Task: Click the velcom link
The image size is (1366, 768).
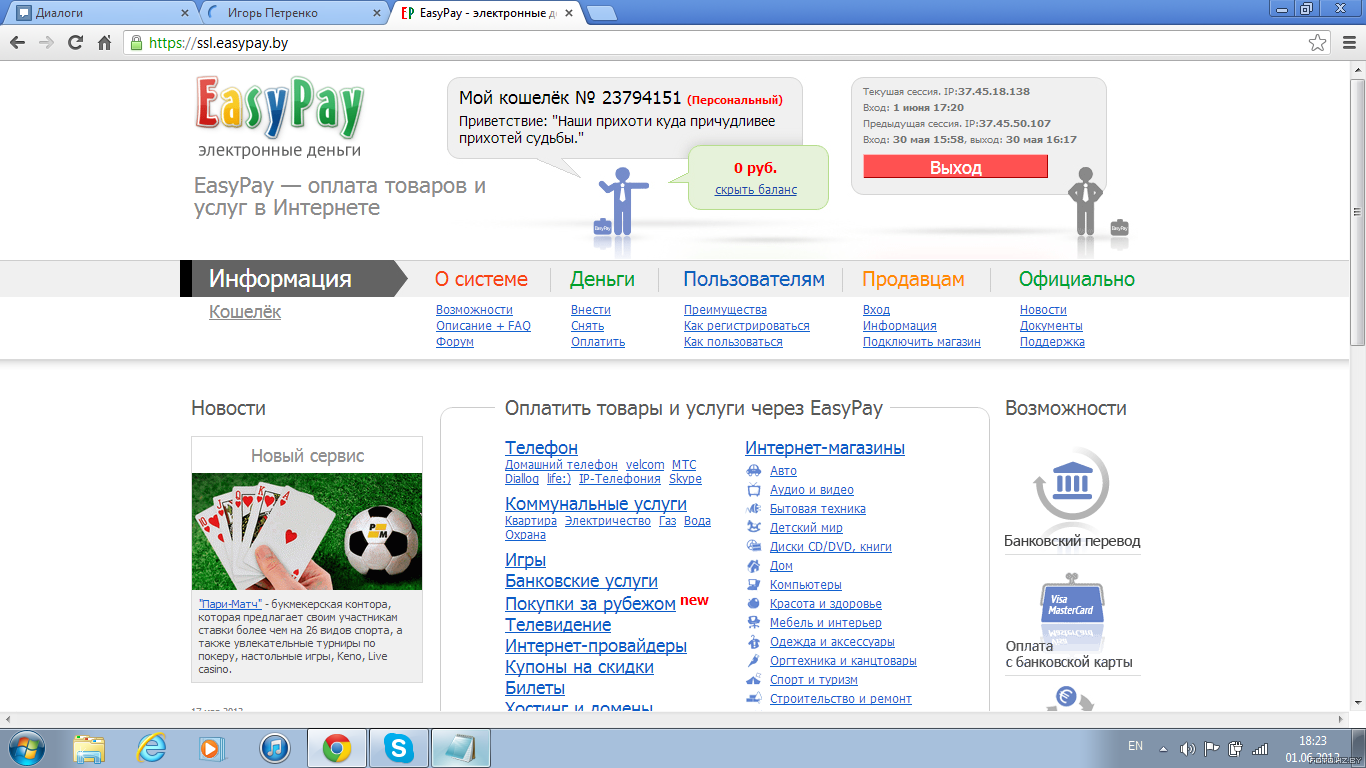Action: tap(645, 465)
